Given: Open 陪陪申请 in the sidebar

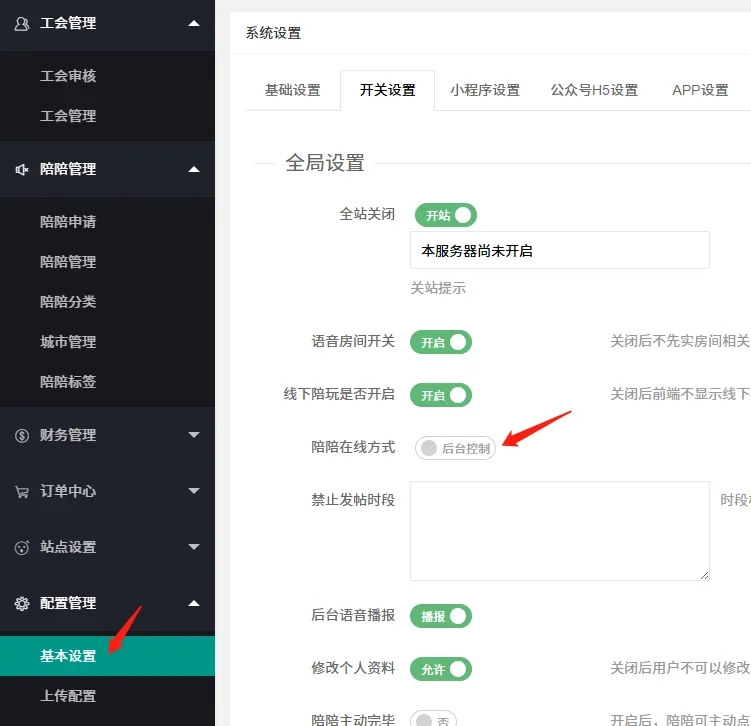Looking at the screenshot, I should tap(68, 222).
